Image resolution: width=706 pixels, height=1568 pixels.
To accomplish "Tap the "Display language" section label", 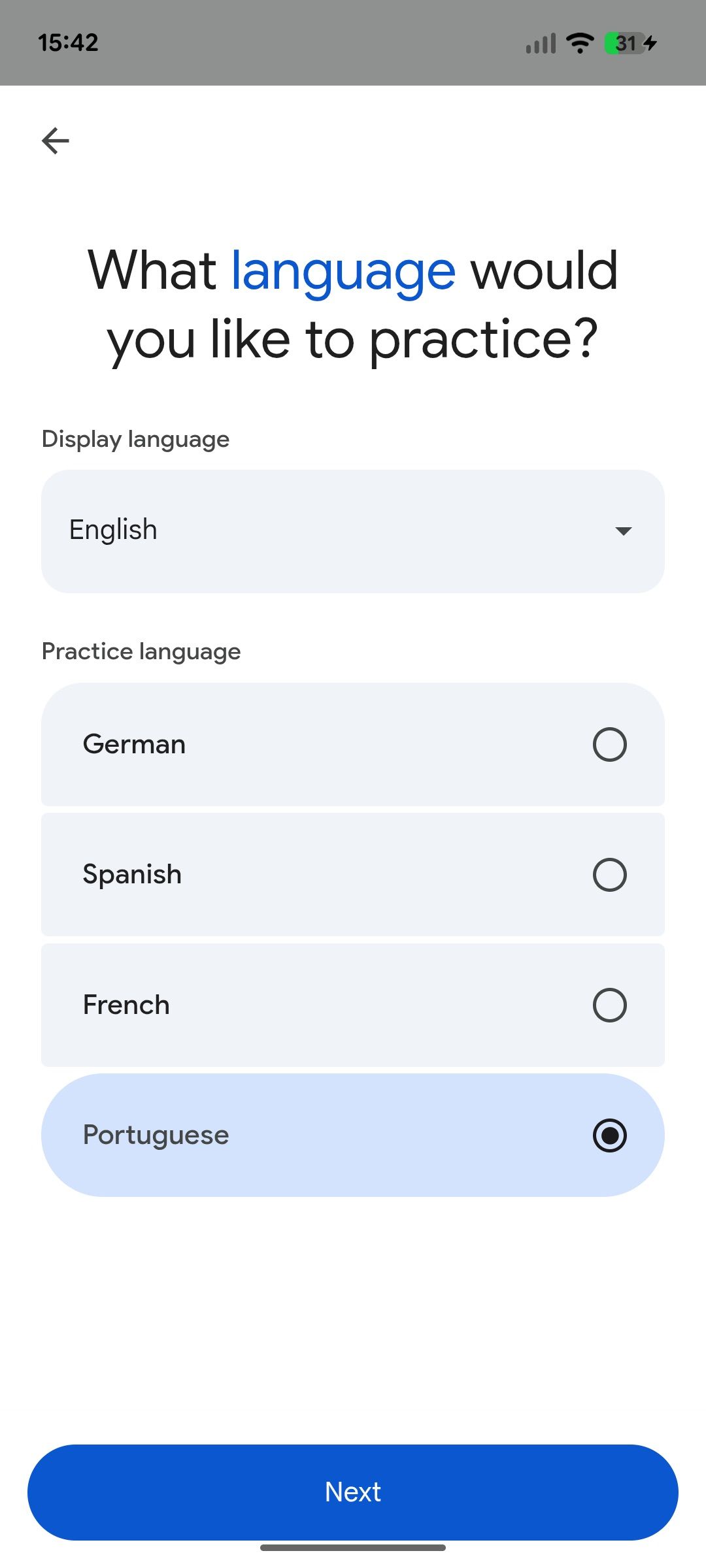I will tap(135, 439).
